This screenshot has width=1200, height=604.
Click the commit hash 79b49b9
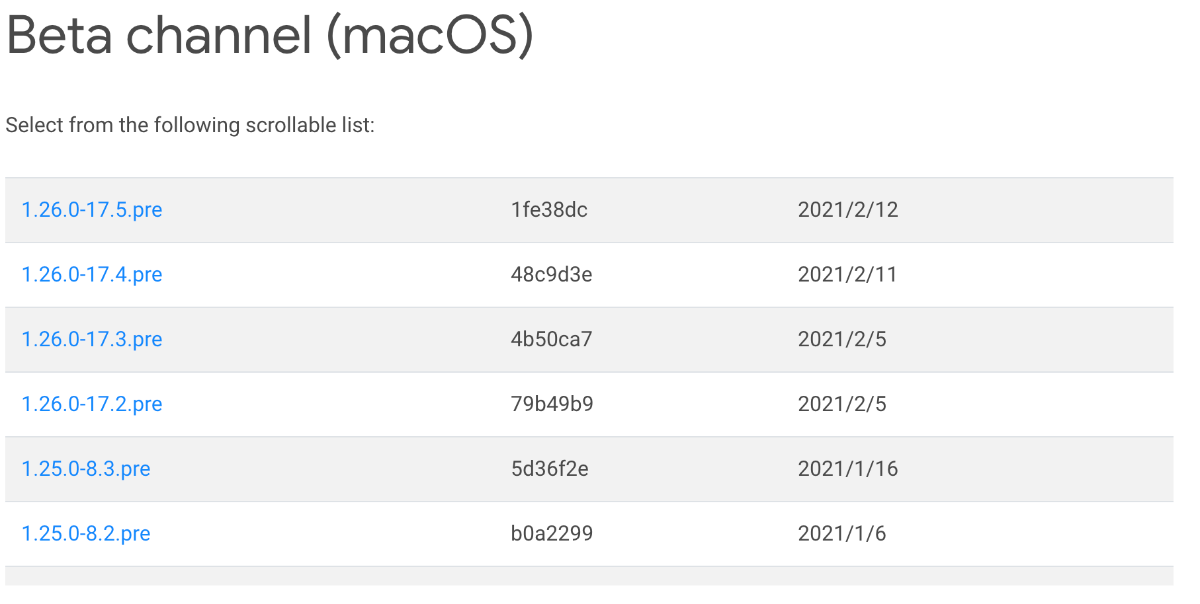pyautogui.click(x=551, y=404)
